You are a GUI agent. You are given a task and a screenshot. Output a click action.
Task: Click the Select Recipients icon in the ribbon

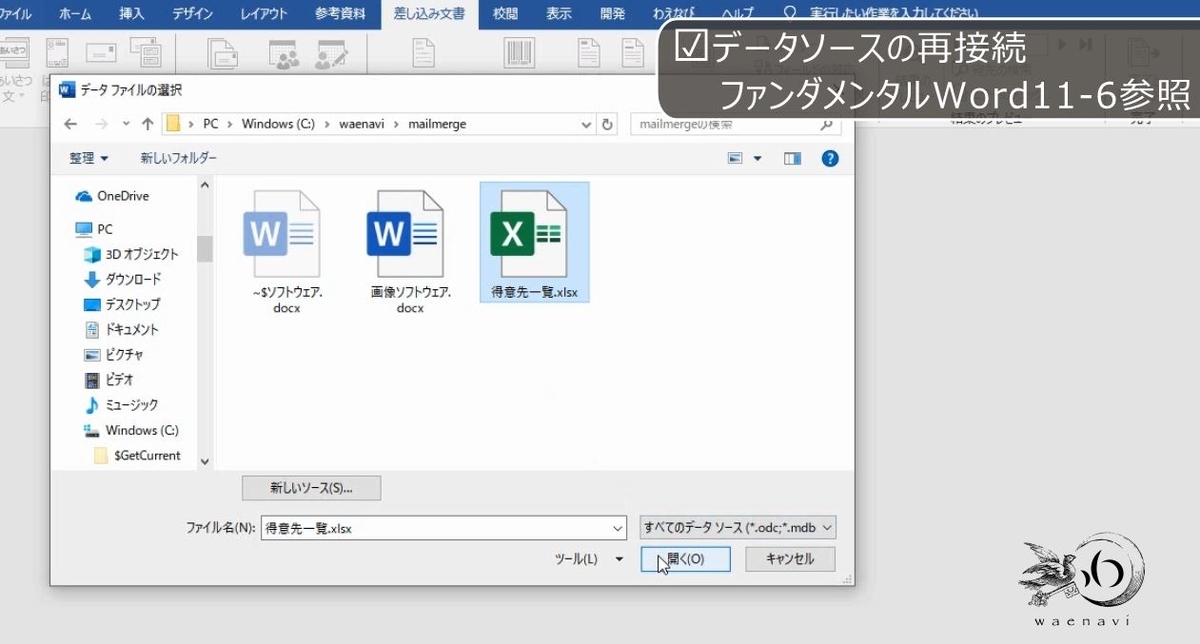pos(283,55)
